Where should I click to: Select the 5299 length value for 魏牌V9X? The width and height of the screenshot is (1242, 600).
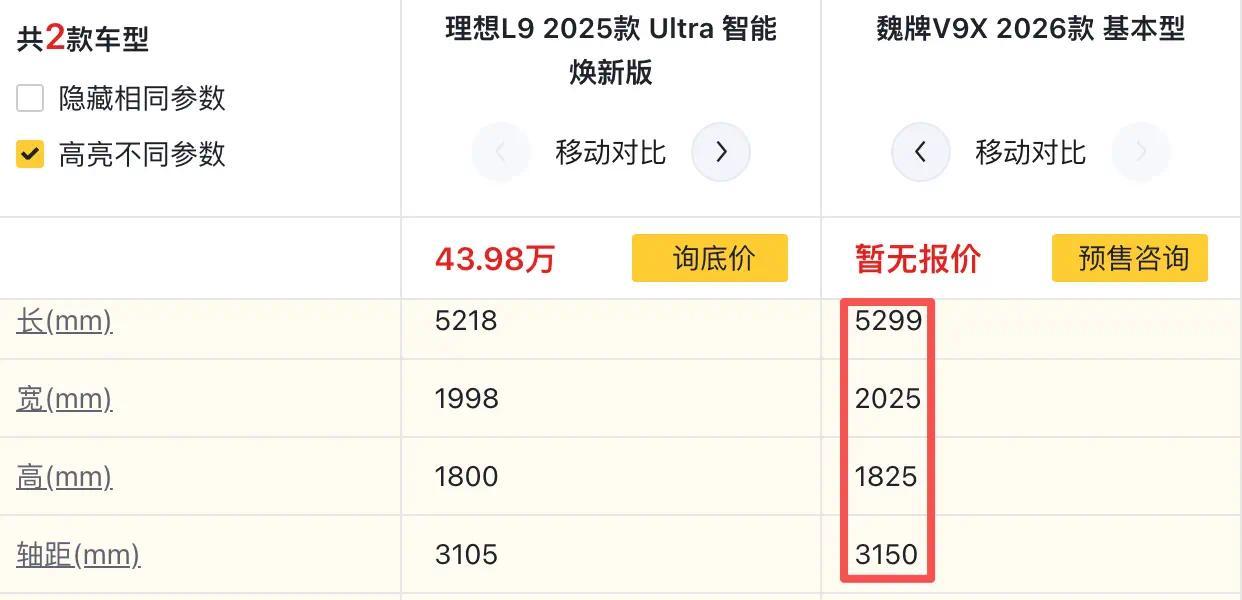[x=888, y=321]
